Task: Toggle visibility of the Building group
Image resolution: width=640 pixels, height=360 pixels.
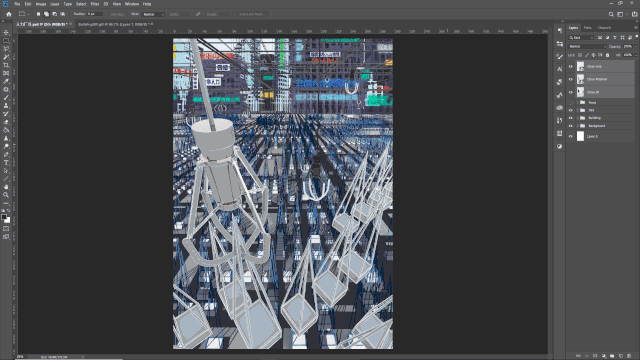Action: pos(571,118)
